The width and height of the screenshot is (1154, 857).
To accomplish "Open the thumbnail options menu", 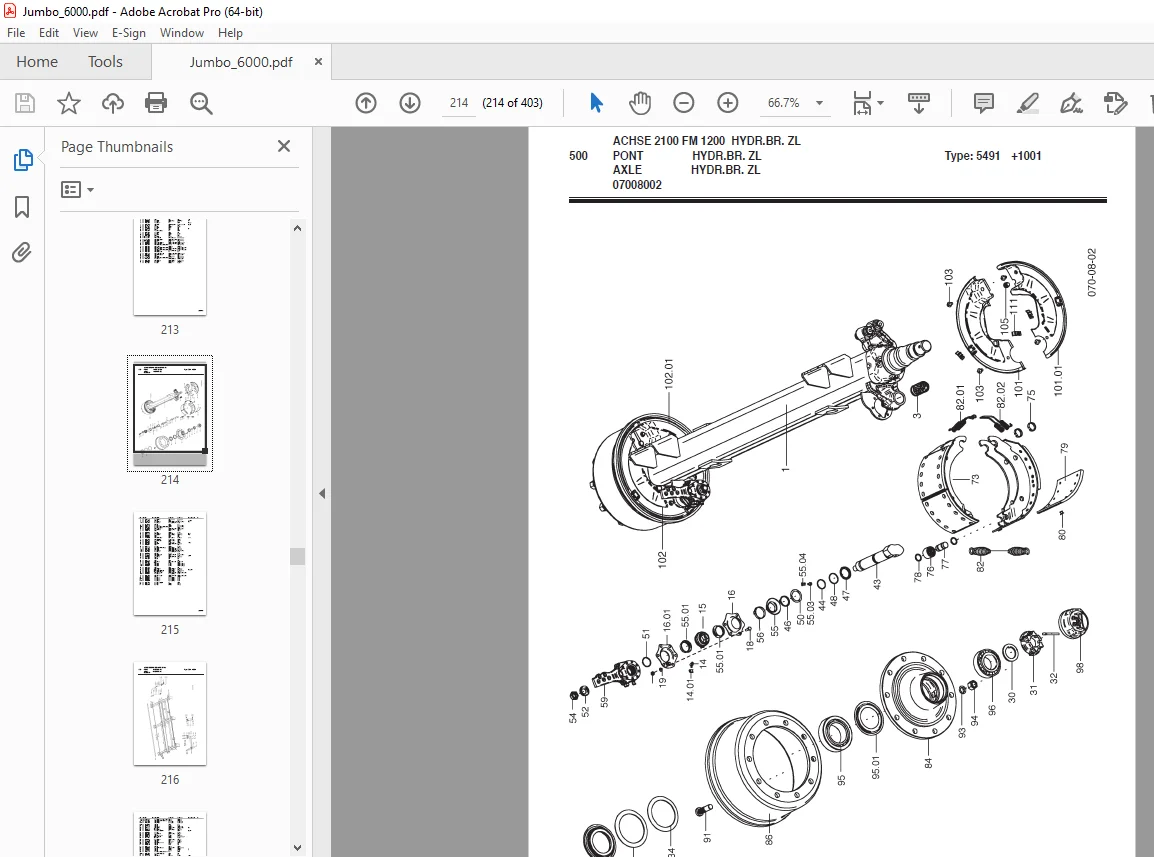I will point(77,190).
